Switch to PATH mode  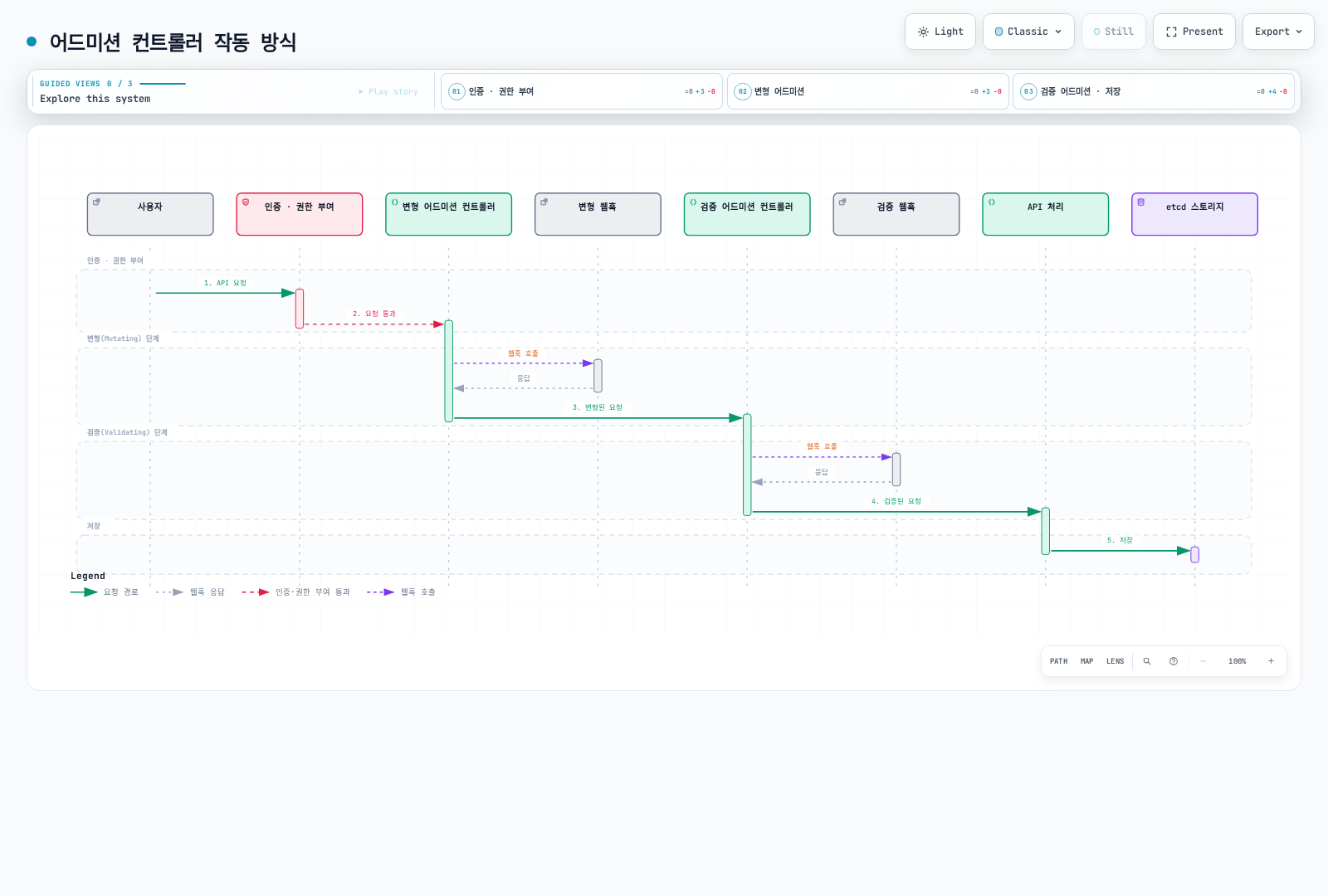click(1058, 661)
